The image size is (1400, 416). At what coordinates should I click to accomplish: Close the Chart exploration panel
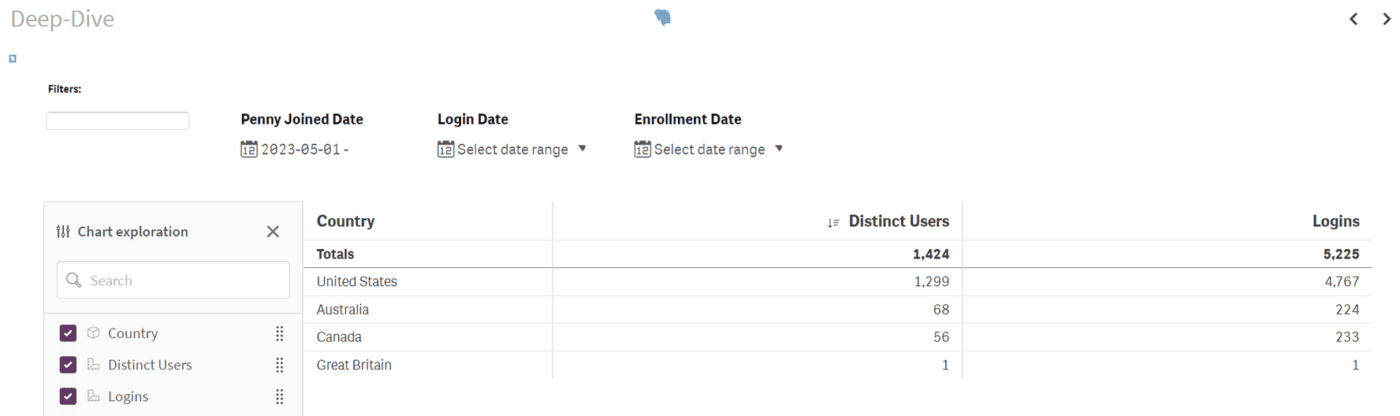(x=273, y=231)
